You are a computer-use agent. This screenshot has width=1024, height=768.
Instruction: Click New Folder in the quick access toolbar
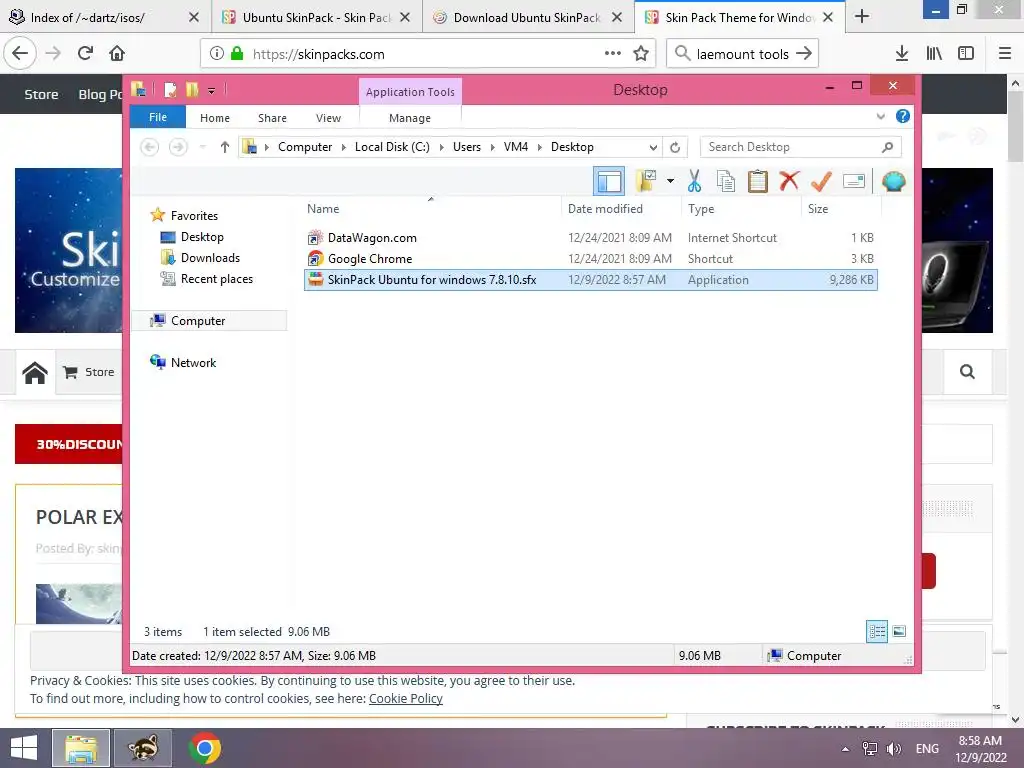pos(191,89)
